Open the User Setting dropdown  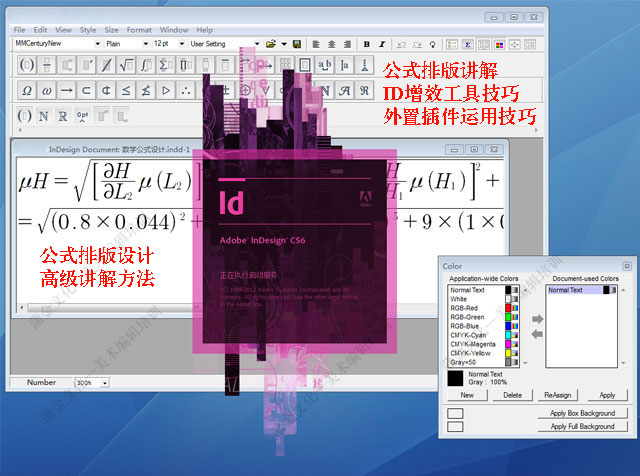pyautogui.click(x=257, y=44)
